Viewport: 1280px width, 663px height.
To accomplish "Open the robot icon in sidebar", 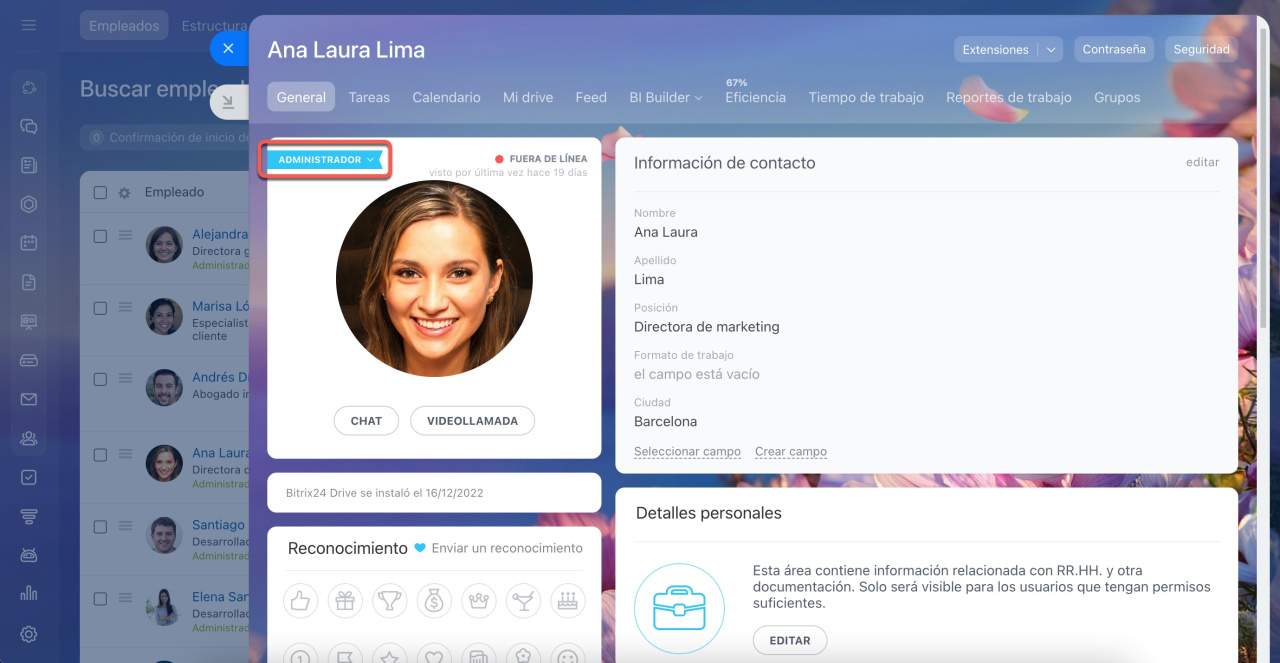I will [28, 555].
